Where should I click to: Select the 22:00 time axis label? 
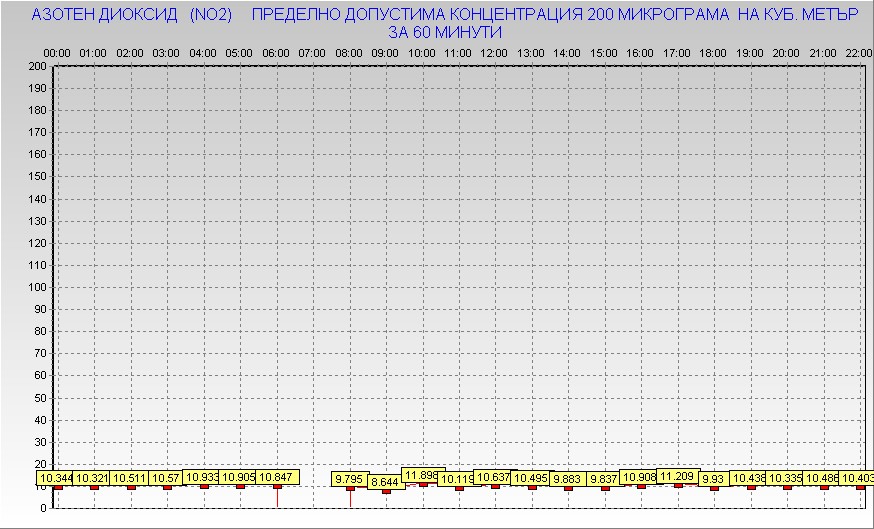pos(858,52)
